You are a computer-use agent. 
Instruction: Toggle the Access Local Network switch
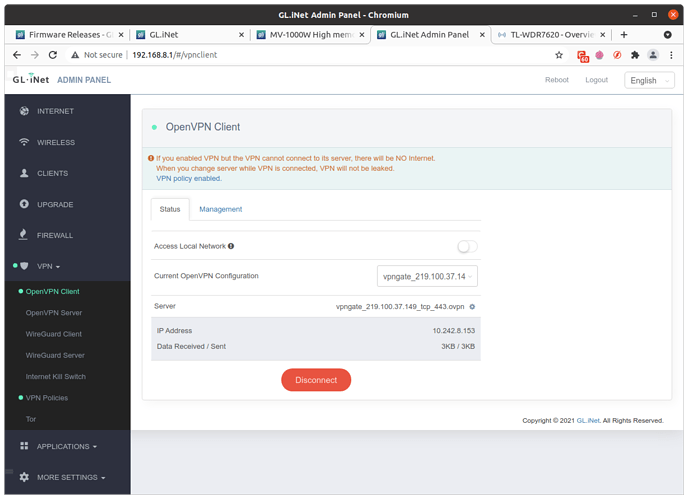[x=466, y=246]
